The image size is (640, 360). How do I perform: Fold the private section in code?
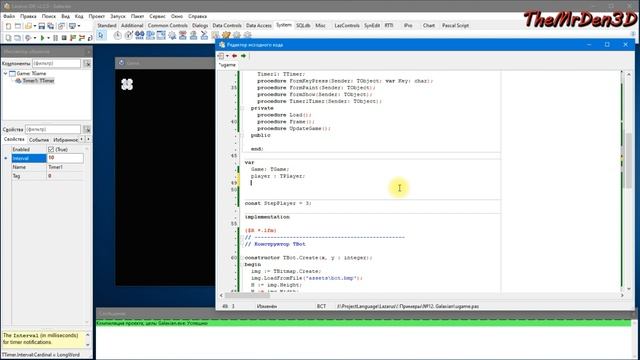pyautogui.click(x=242, y=108)
